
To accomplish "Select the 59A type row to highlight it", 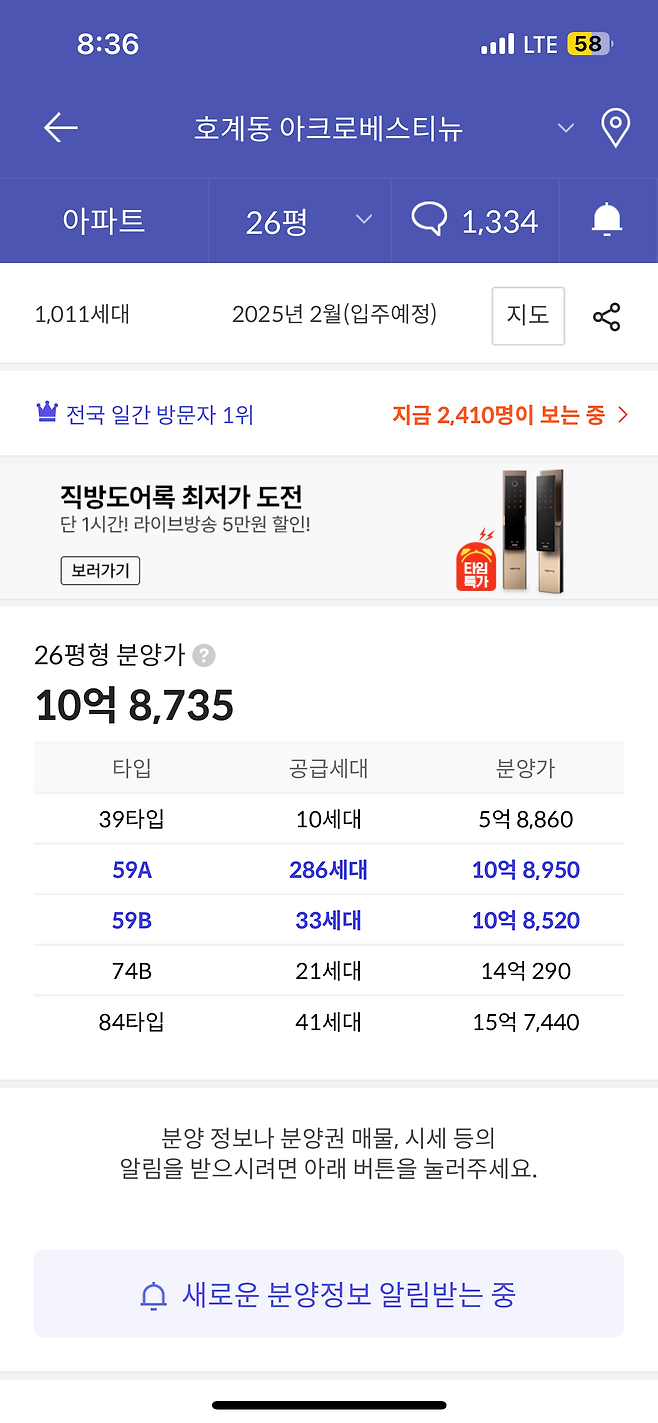I will pos(329,869).
